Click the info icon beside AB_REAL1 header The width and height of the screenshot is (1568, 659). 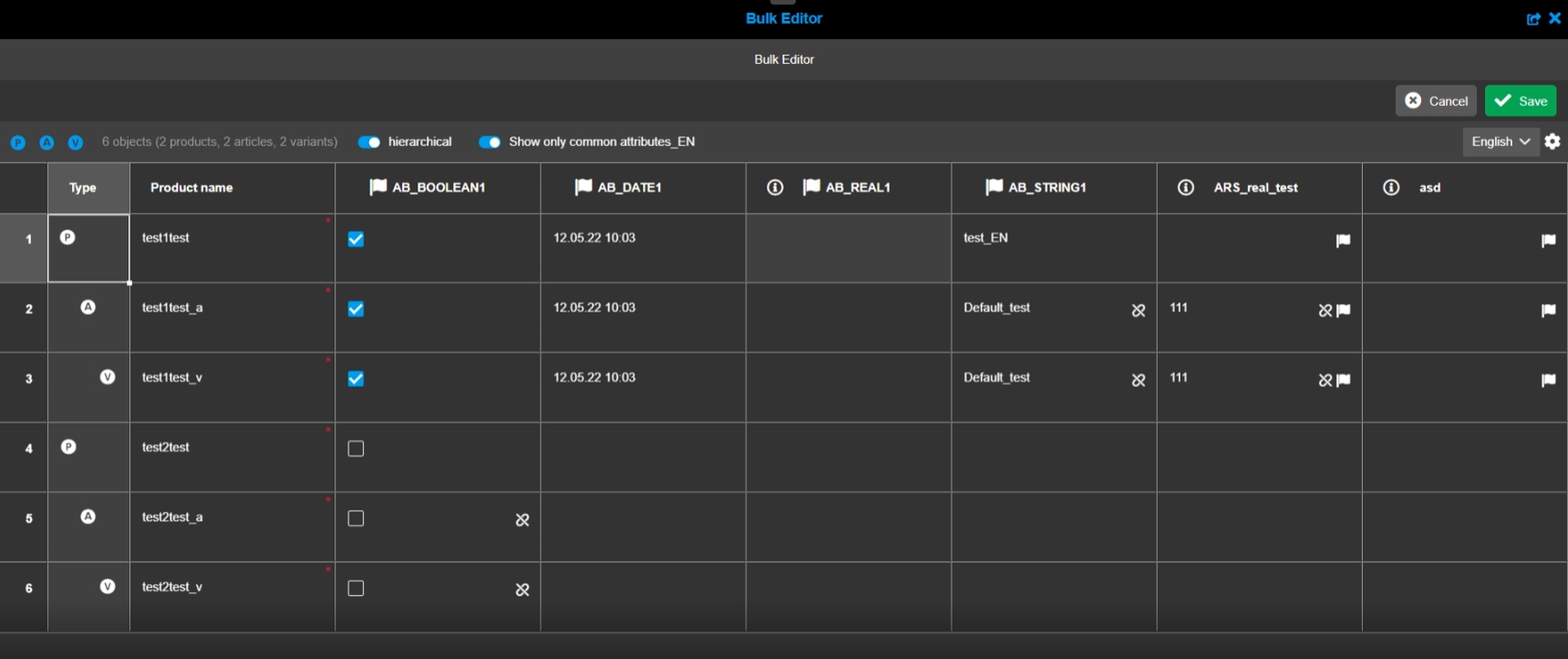[775, 187]
